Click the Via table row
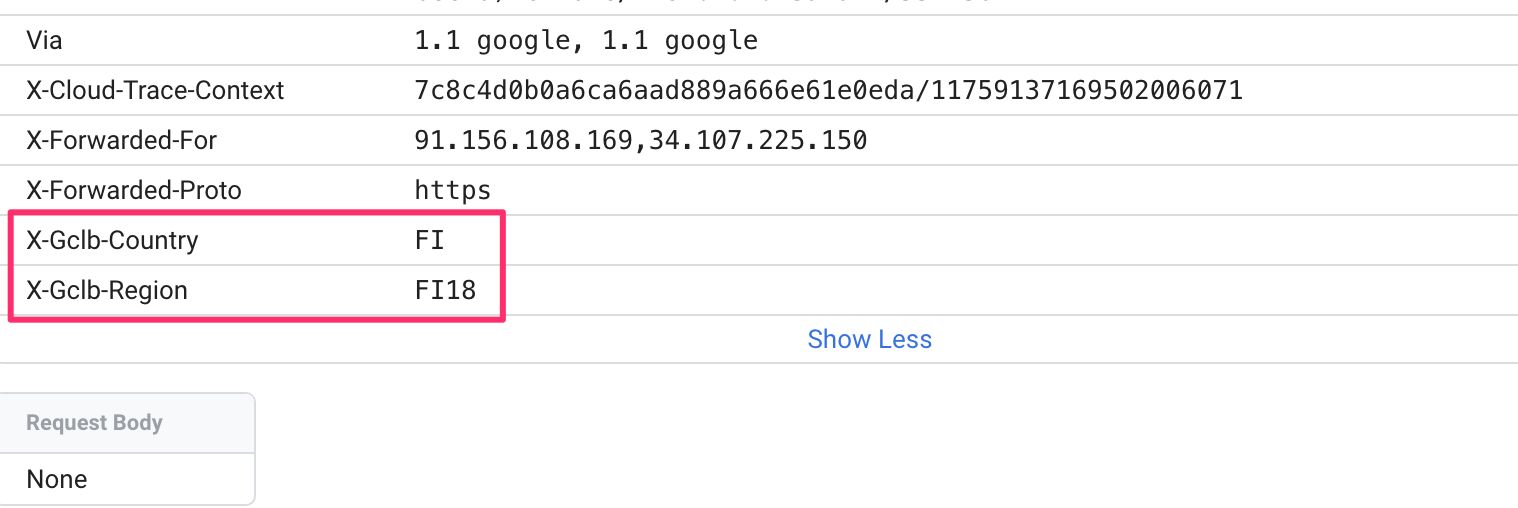Viewport: 1518px width, 508px height. [759, 41]
